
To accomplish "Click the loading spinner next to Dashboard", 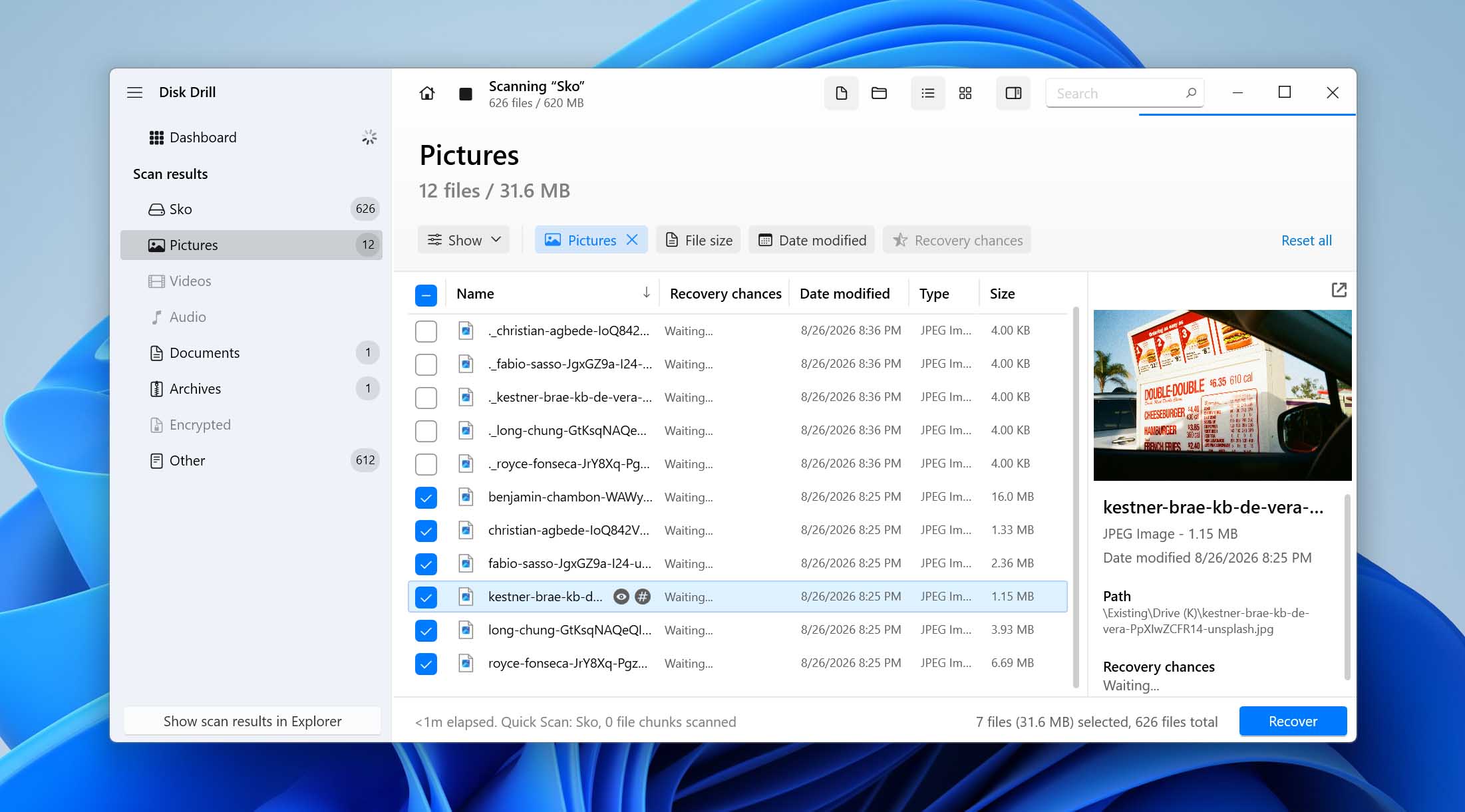I will (x=369, y=137).
